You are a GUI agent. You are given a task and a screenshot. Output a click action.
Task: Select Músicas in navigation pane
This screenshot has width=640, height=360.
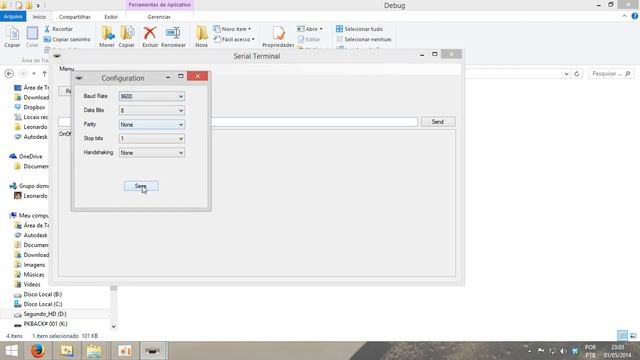click(29, 275)
